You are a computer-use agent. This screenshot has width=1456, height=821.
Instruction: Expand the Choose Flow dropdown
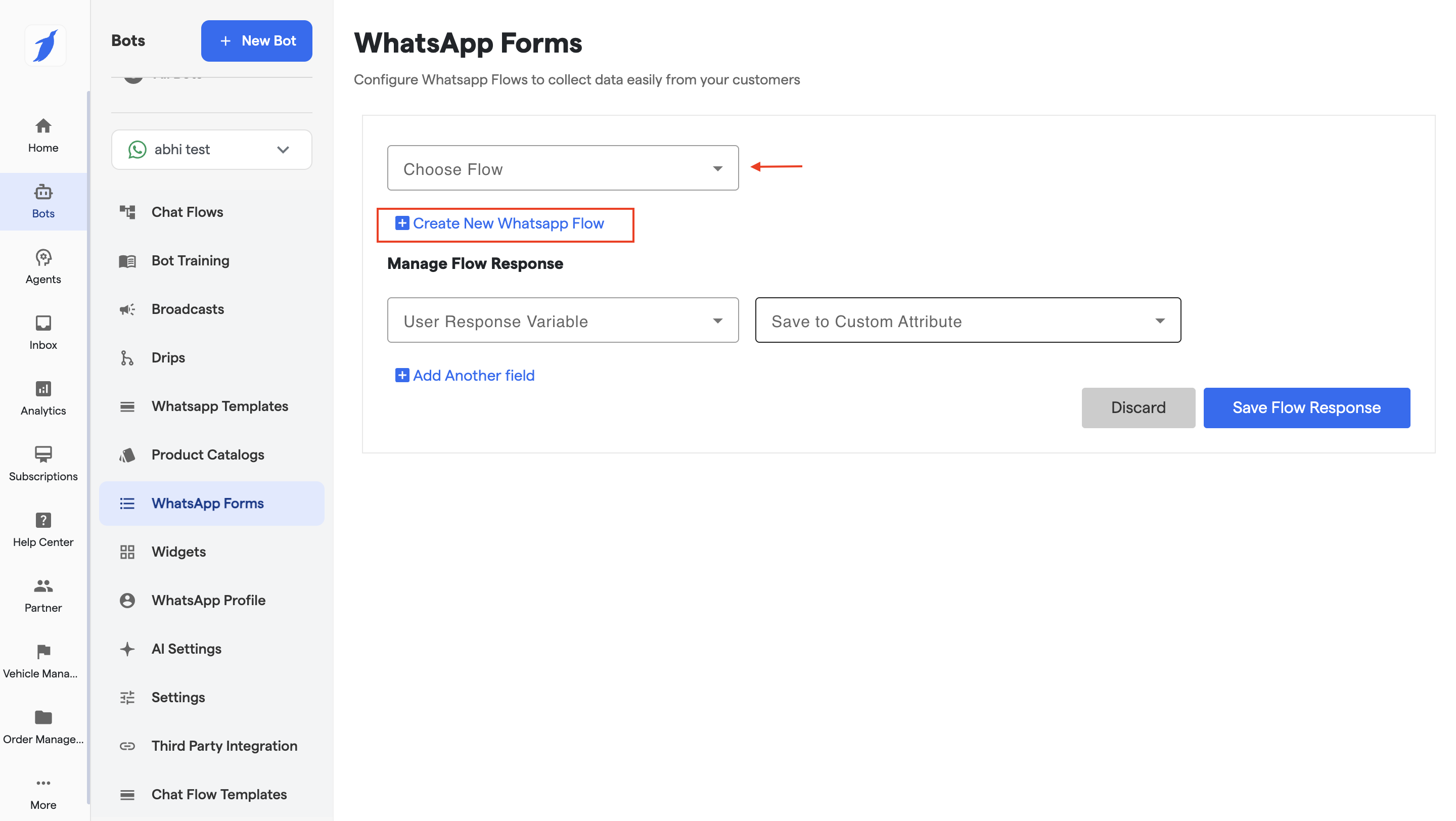[562, 168]
